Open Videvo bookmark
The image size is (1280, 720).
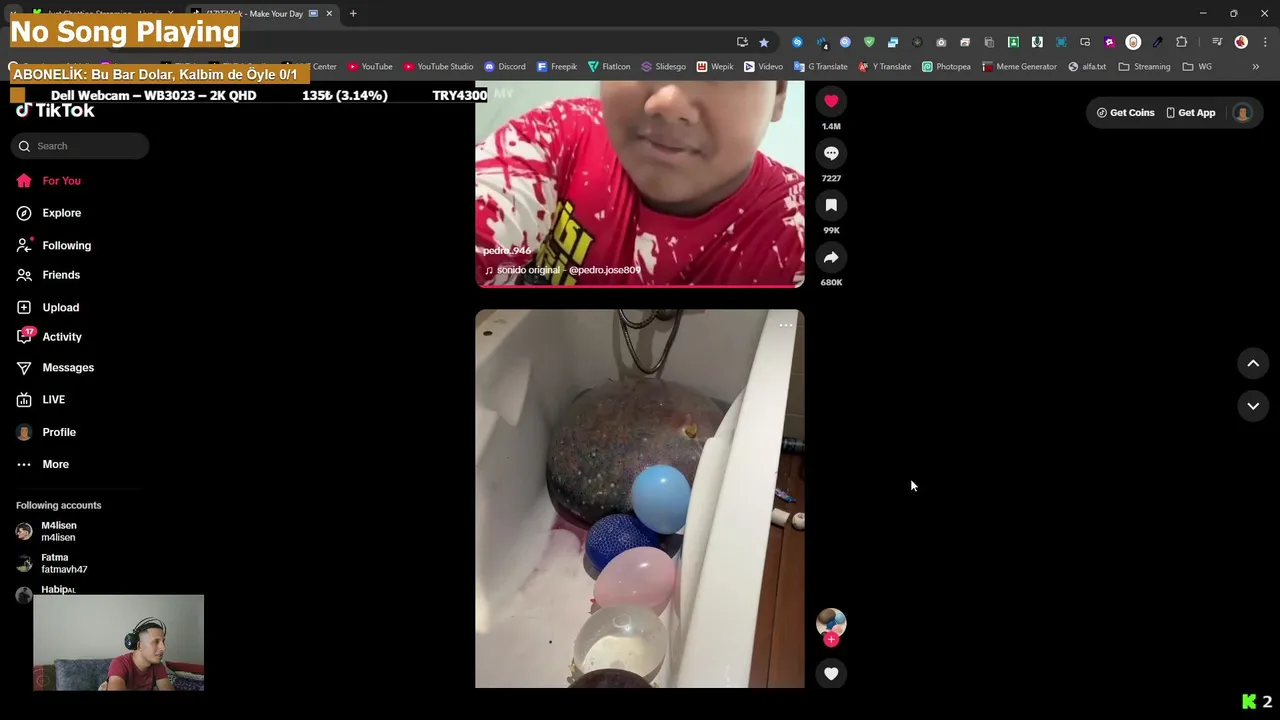(x=764, y=67)
